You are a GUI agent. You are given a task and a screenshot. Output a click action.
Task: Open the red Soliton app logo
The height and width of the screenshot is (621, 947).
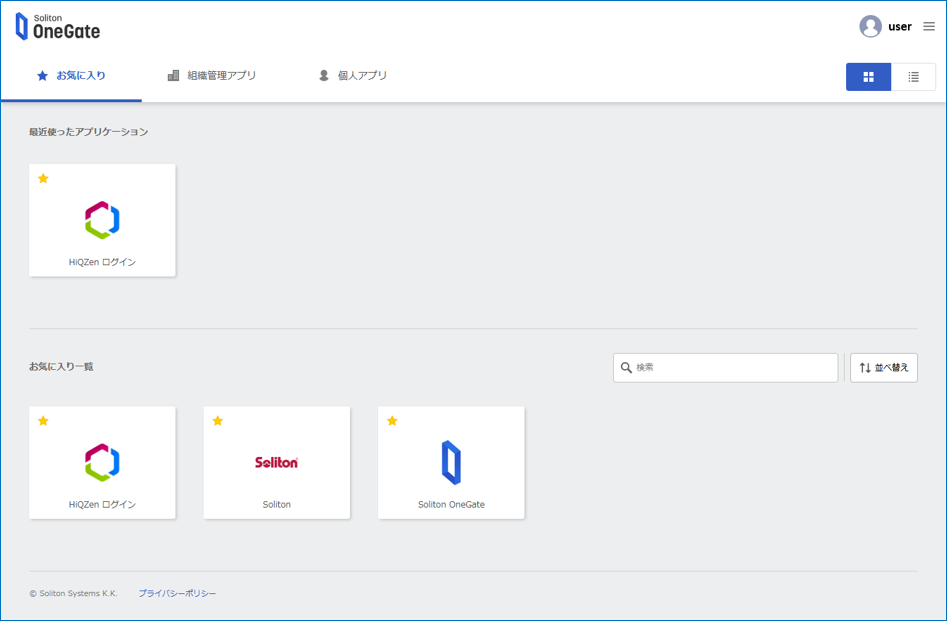pos(276,462)
